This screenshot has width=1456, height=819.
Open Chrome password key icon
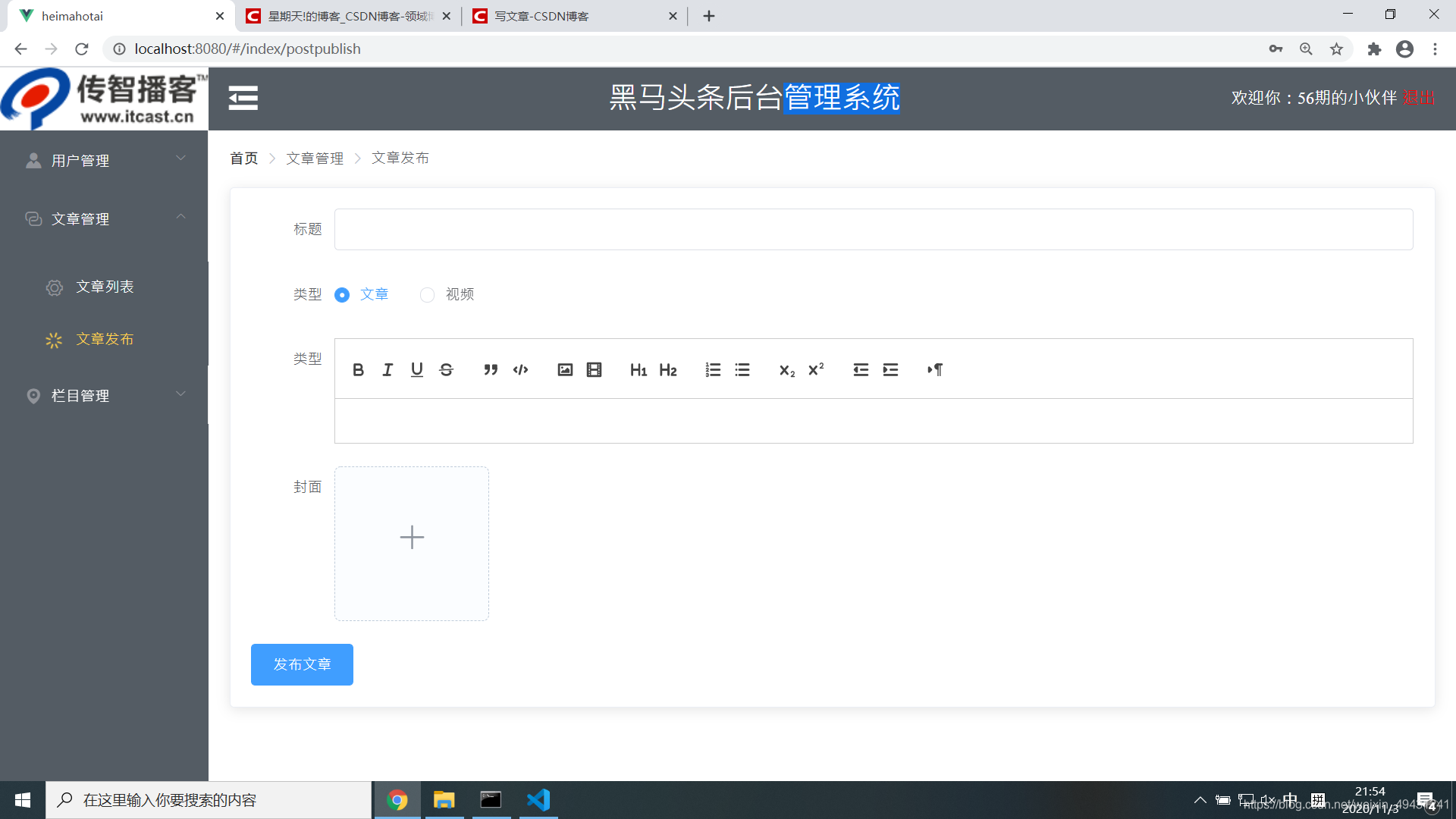1276,49
